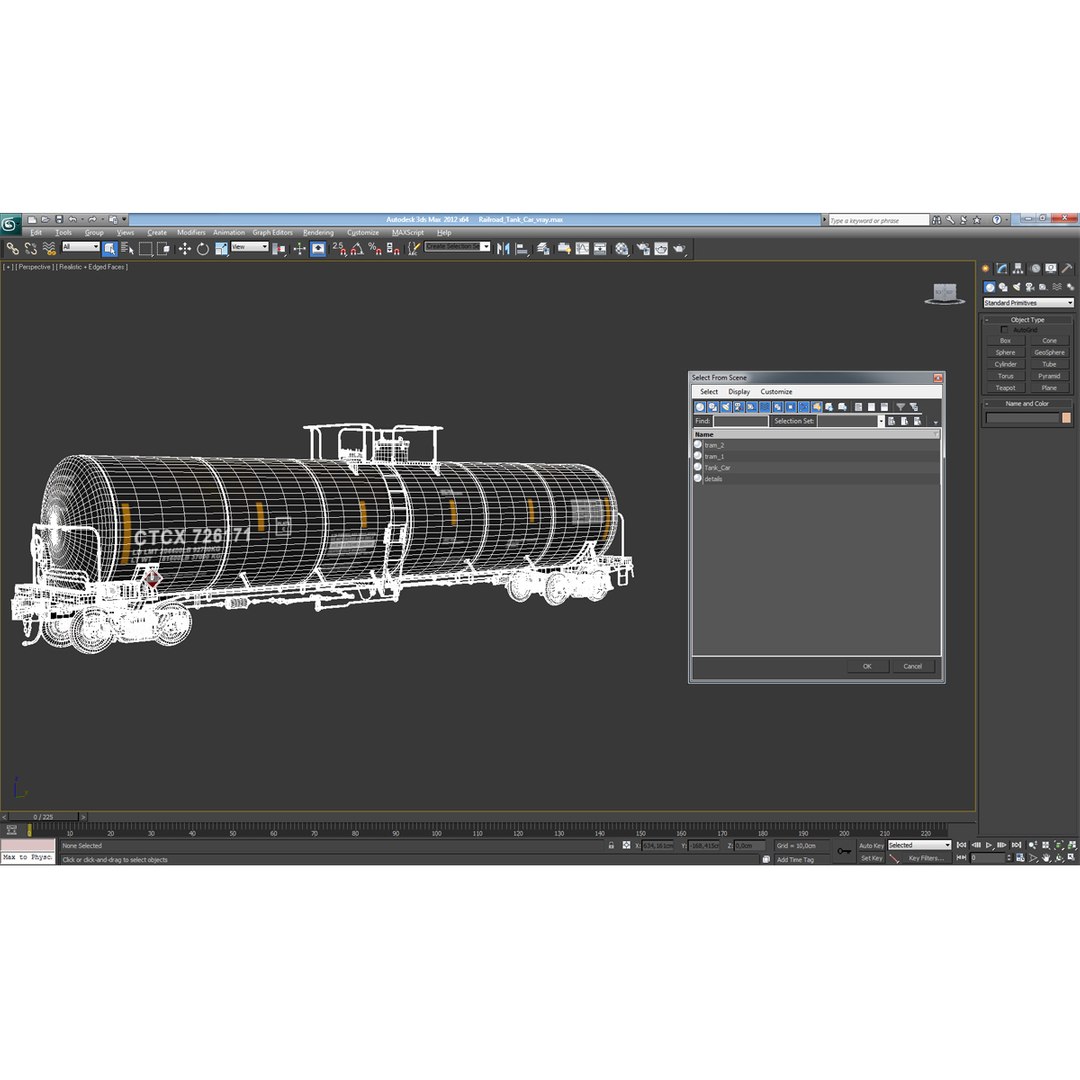Open the Material Editor

click(622, 249)
